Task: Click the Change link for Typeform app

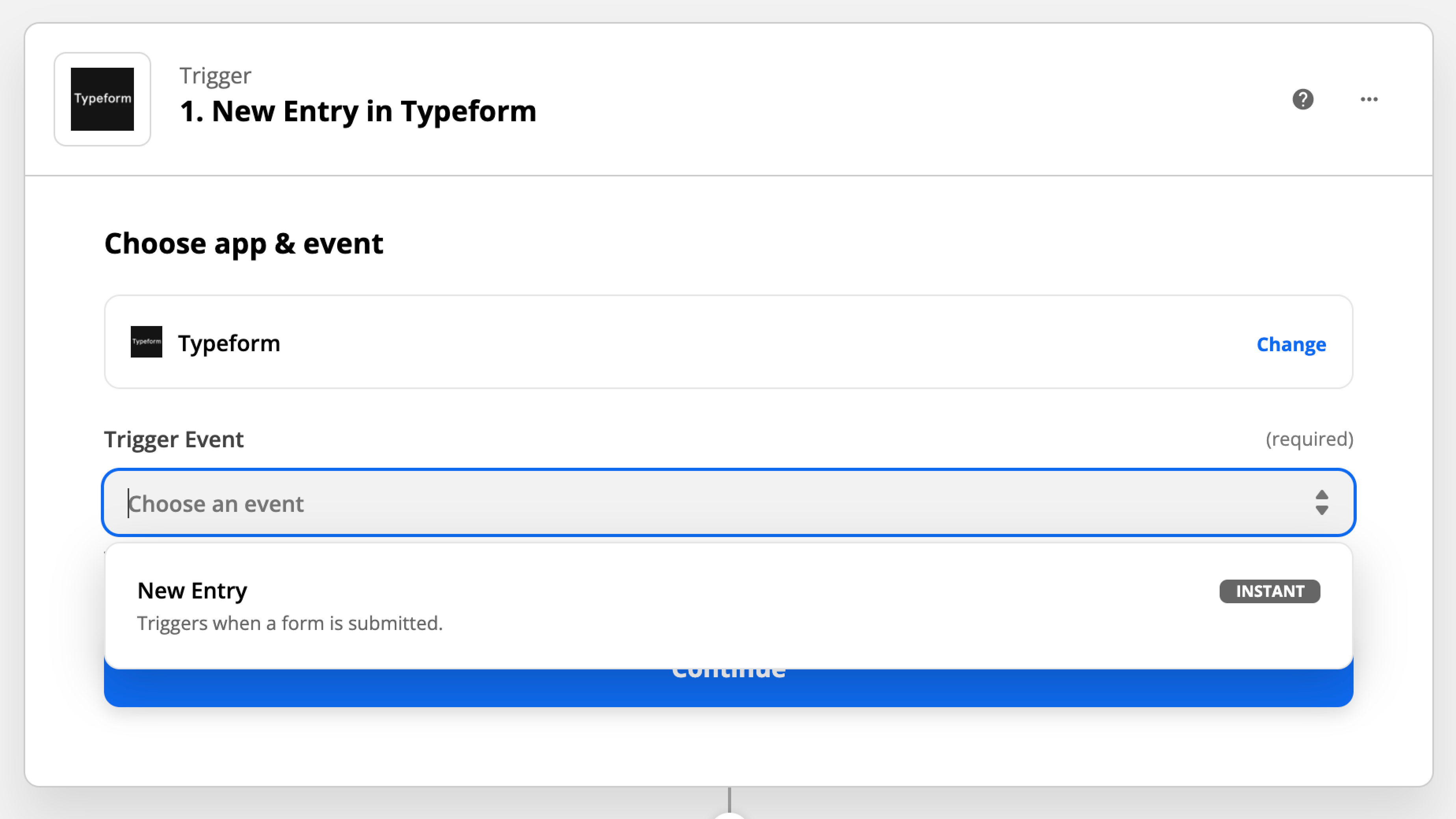Action: pos(1291,344)
